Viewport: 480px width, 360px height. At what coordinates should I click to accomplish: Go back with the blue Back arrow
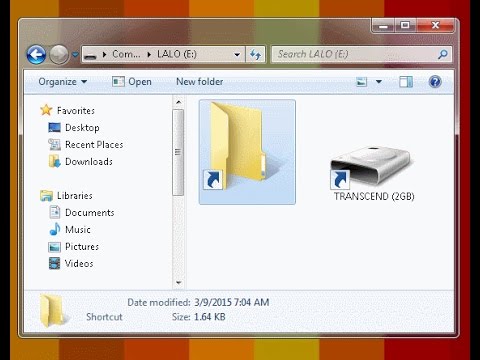click(36, 54)
